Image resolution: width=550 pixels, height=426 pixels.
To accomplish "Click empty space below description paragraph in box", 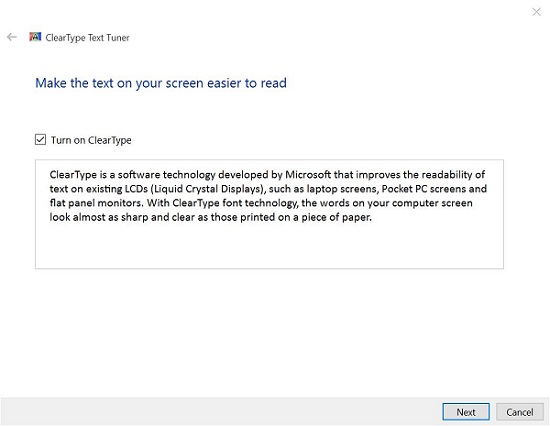I will click(269, 247).
